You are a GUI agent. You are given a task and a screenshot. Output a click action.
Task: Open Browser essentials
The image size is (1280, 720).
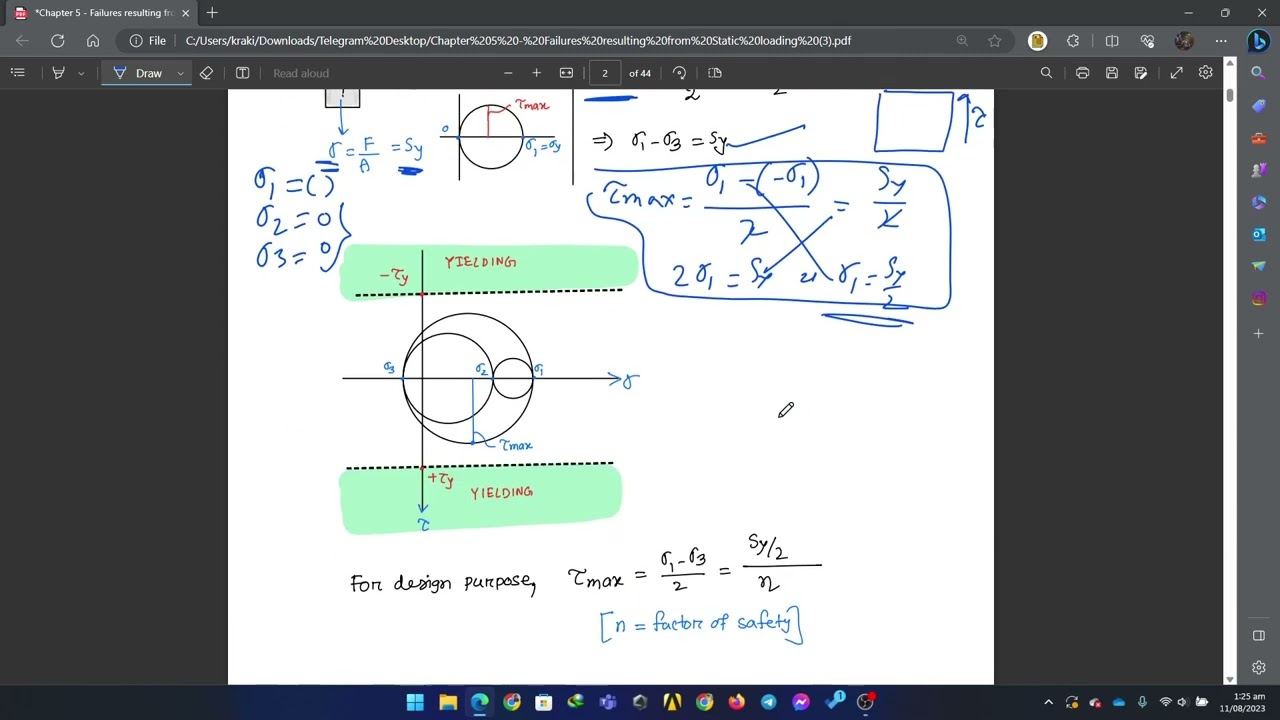1147,41
